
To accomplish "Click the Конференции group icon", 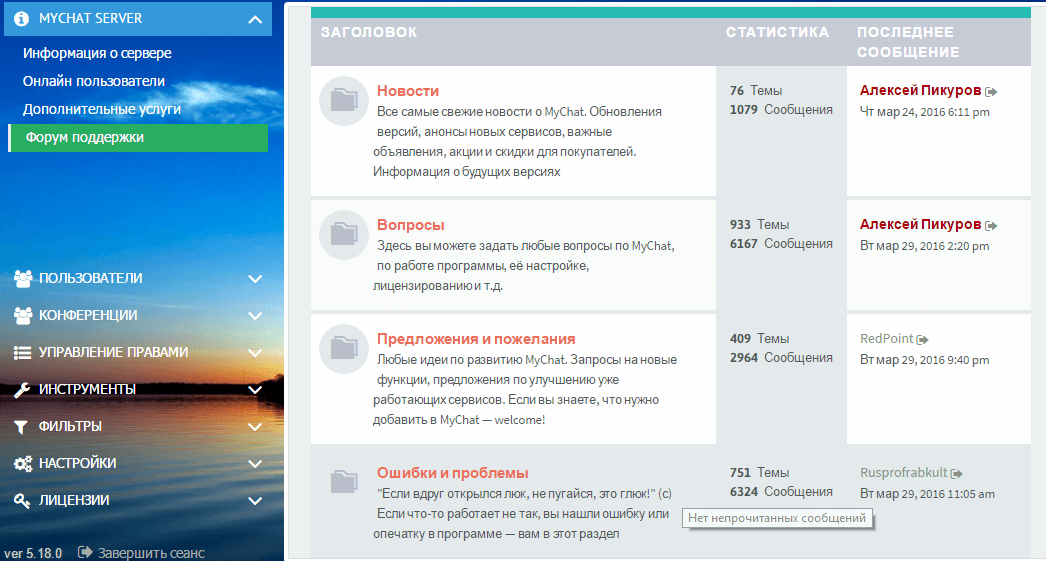I will tap(23, 316).
